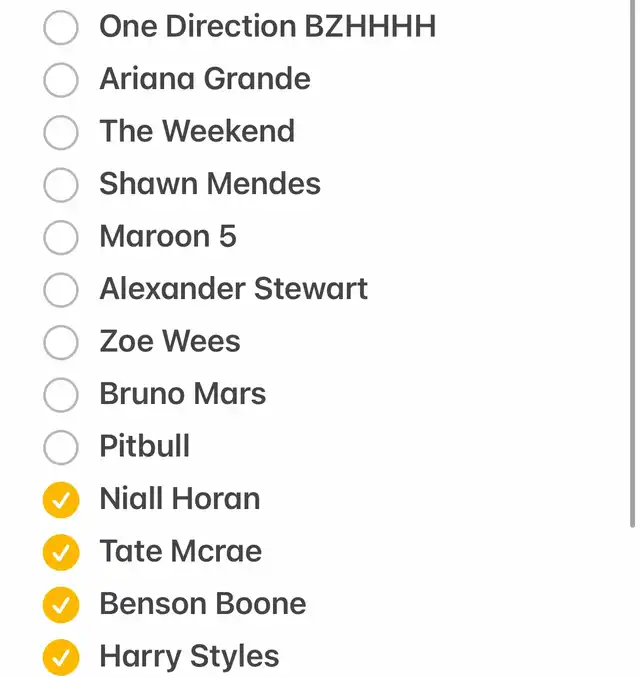Screen dimensions: 640x678
Task: Check off the Bruno Mars circle
Action: pos(61,395)
